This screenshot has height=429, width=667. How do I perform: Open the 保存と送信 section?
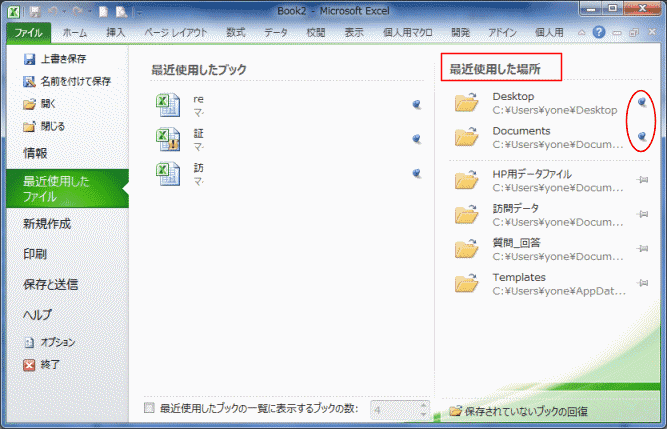click(x=50, y=284)
